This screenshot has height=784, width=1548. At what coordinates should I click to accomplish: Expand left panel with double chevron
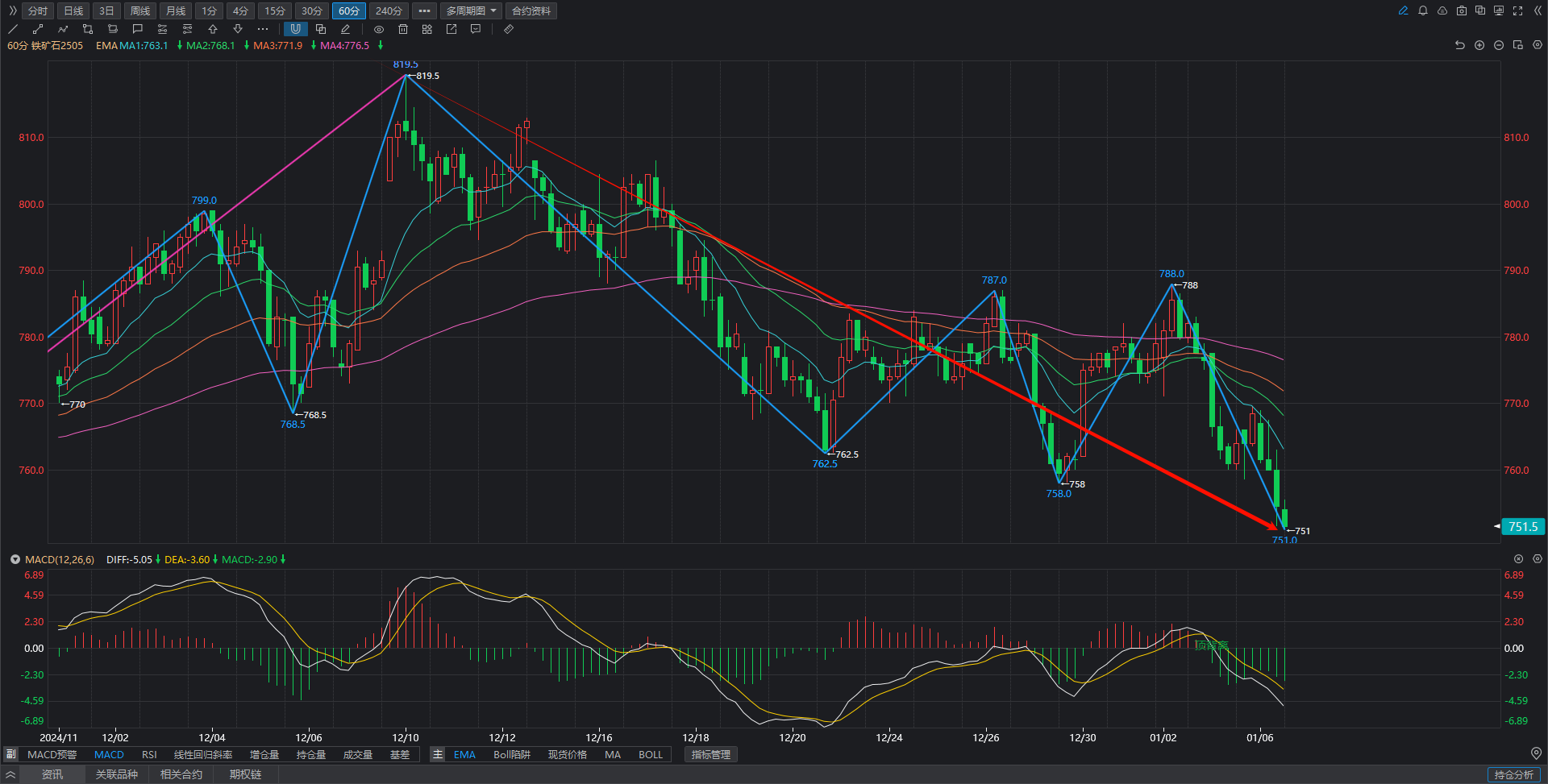[x=12, y=10]
